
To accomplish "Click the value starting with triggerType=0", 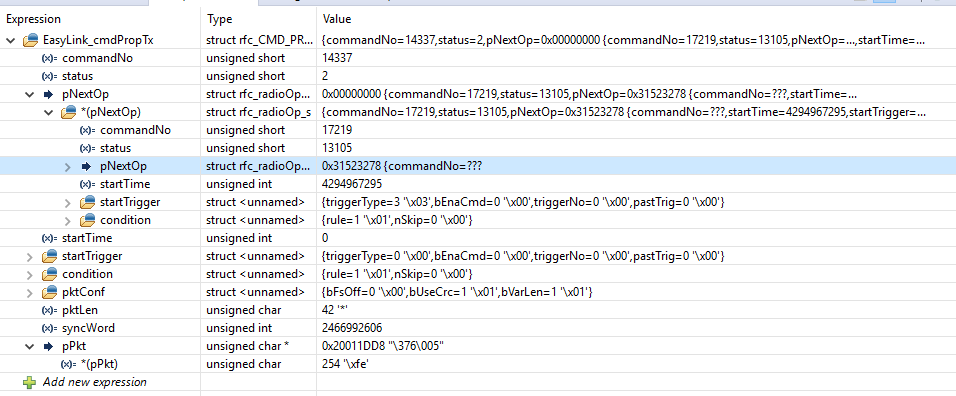I will click(523, 256).
